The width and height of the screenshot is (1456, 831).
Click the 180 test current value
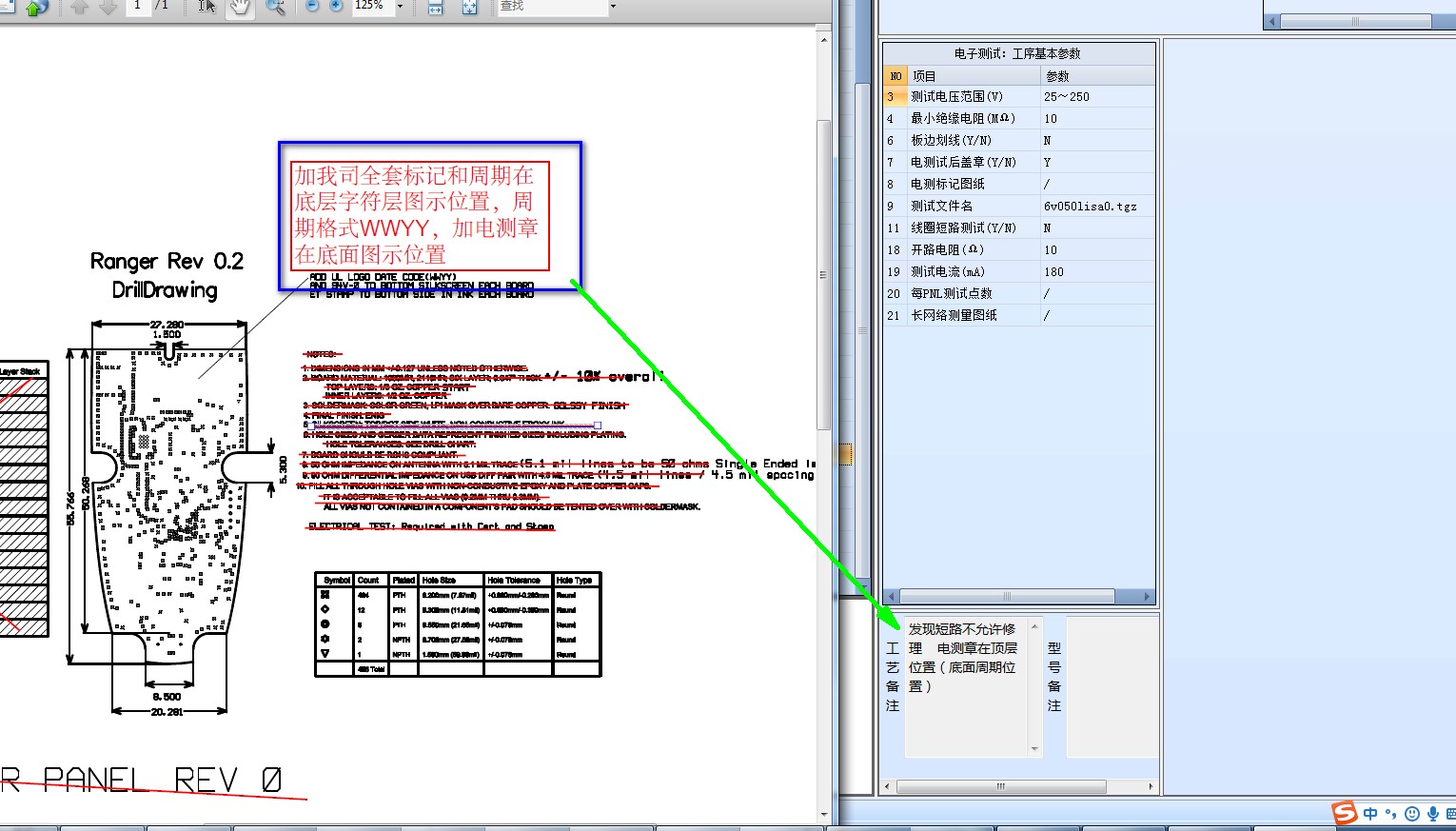(1097, 271)
